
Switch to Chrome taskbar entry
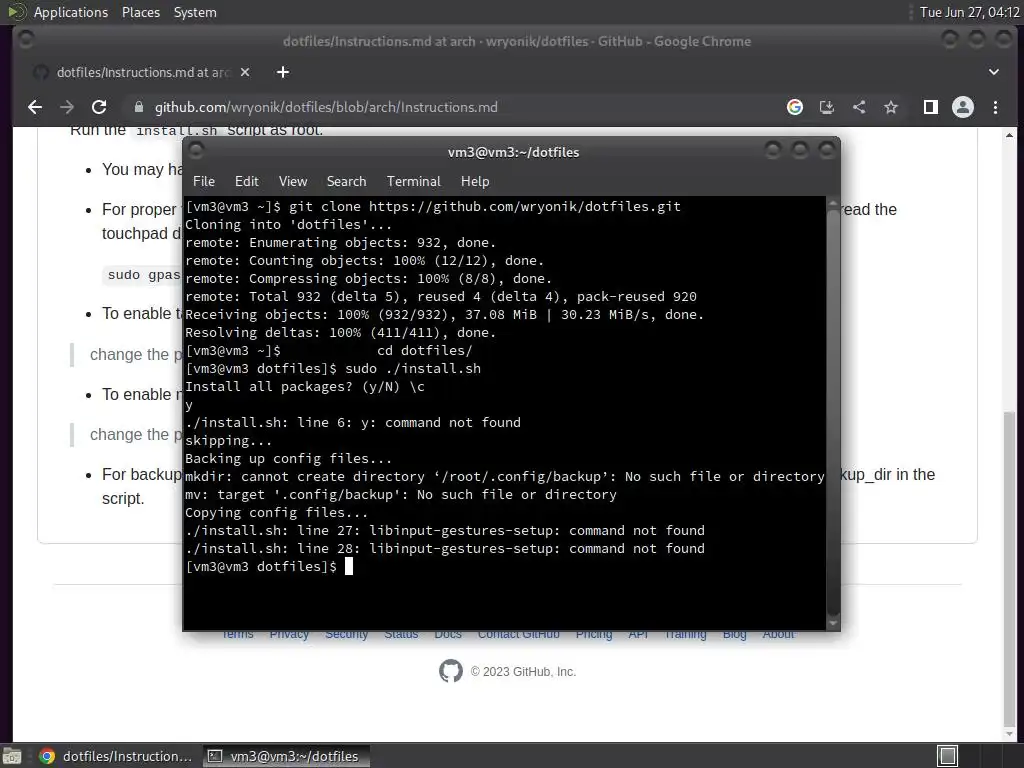click(116, 756)
